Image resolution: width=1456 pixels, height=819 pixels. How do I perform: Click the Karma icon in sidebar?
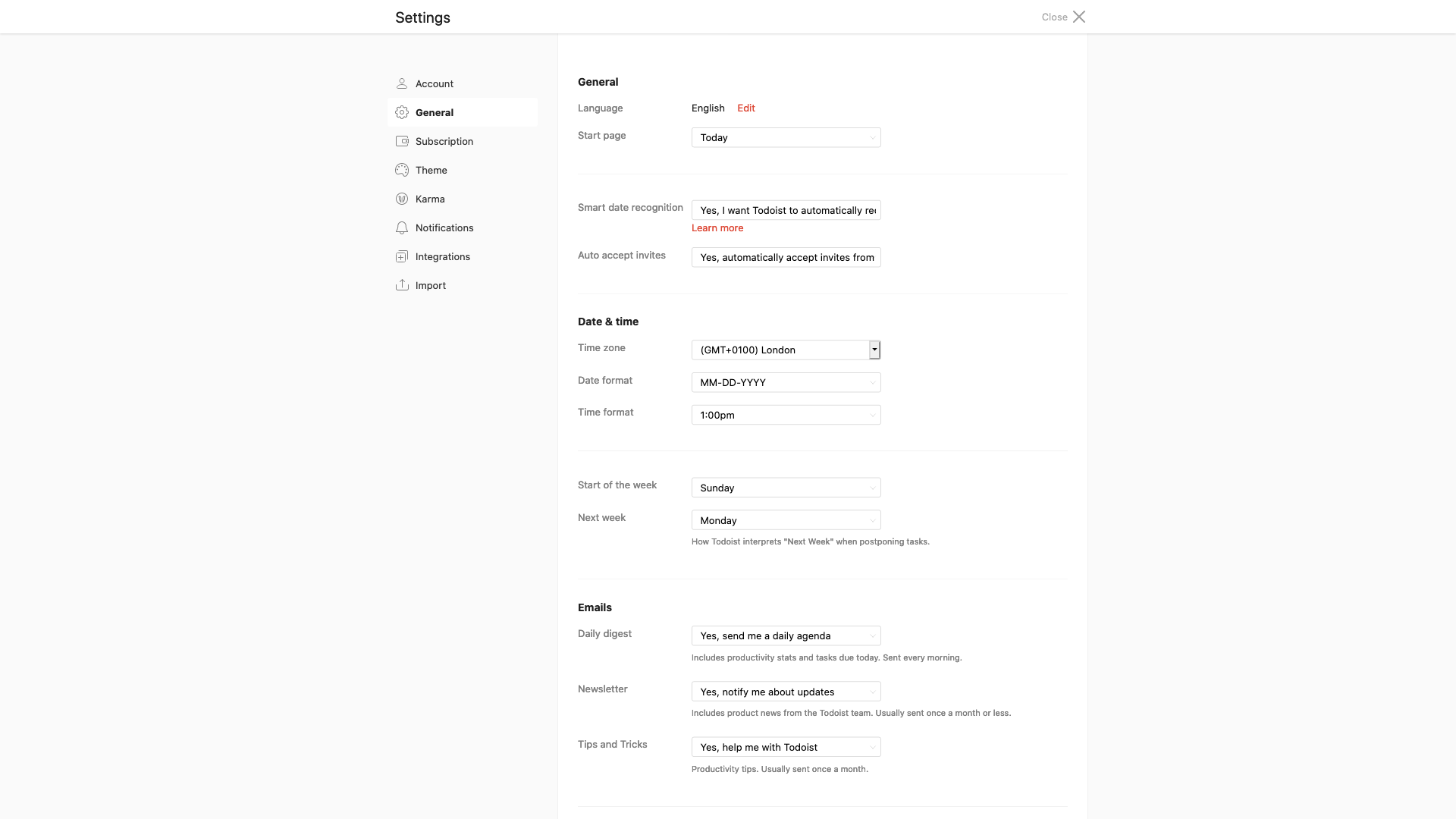click(x=402, y=199)
